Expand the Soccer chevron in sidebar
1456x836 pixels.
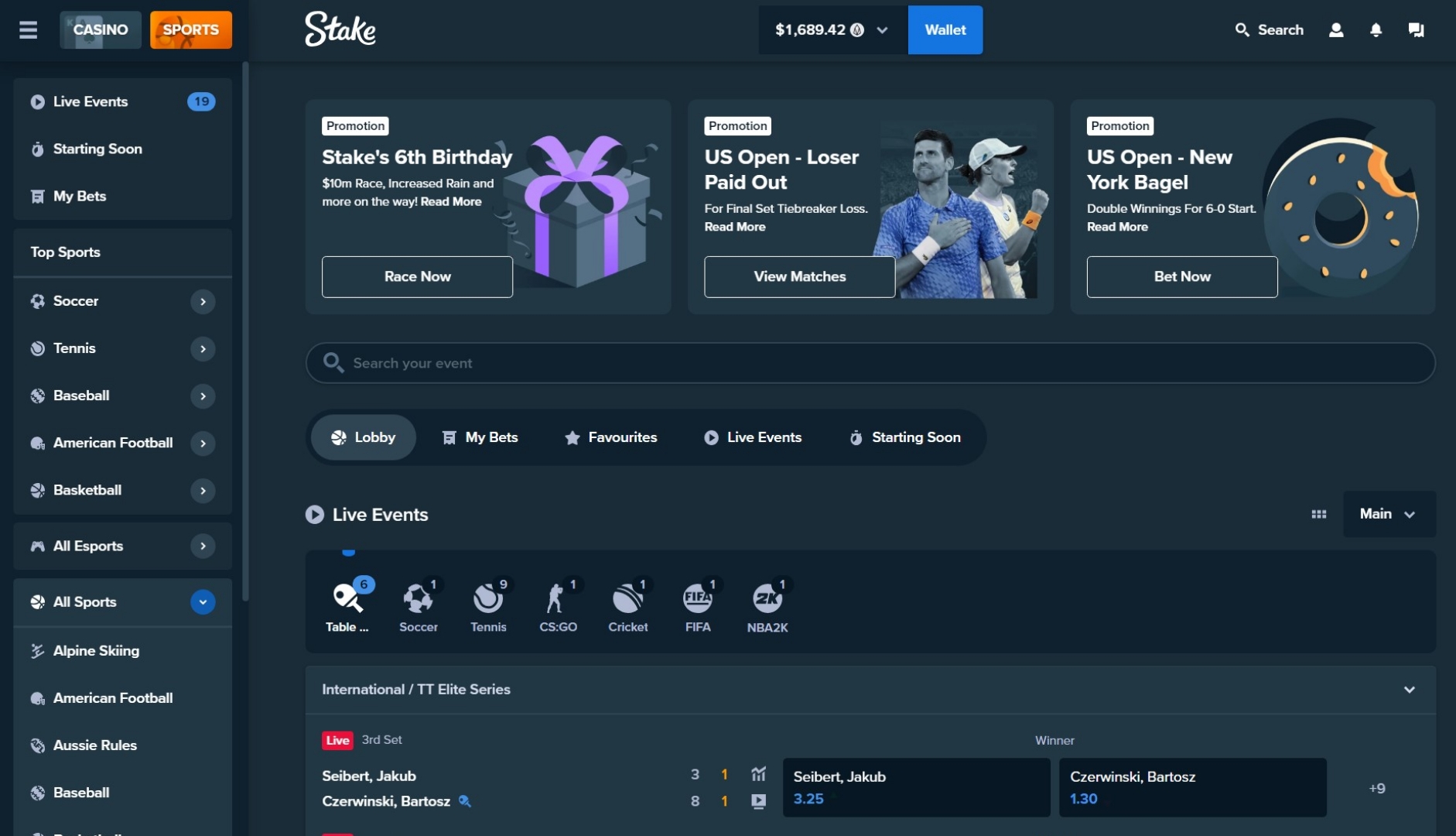point(203,301)
